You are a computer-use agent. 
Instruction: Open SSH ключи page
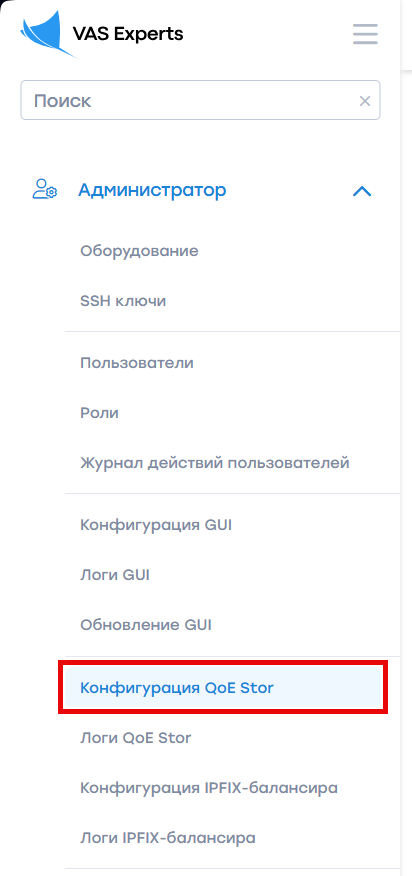pyautogui.click(x=123, y=301)
